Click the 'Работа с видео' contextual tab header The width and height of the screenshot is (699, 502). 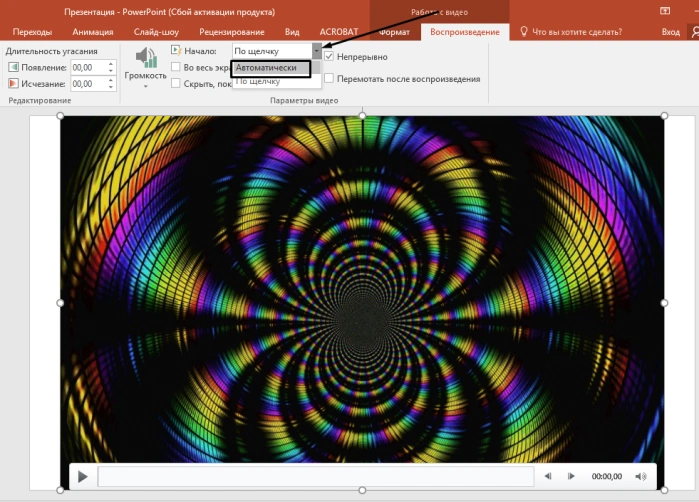pos(440,12)
